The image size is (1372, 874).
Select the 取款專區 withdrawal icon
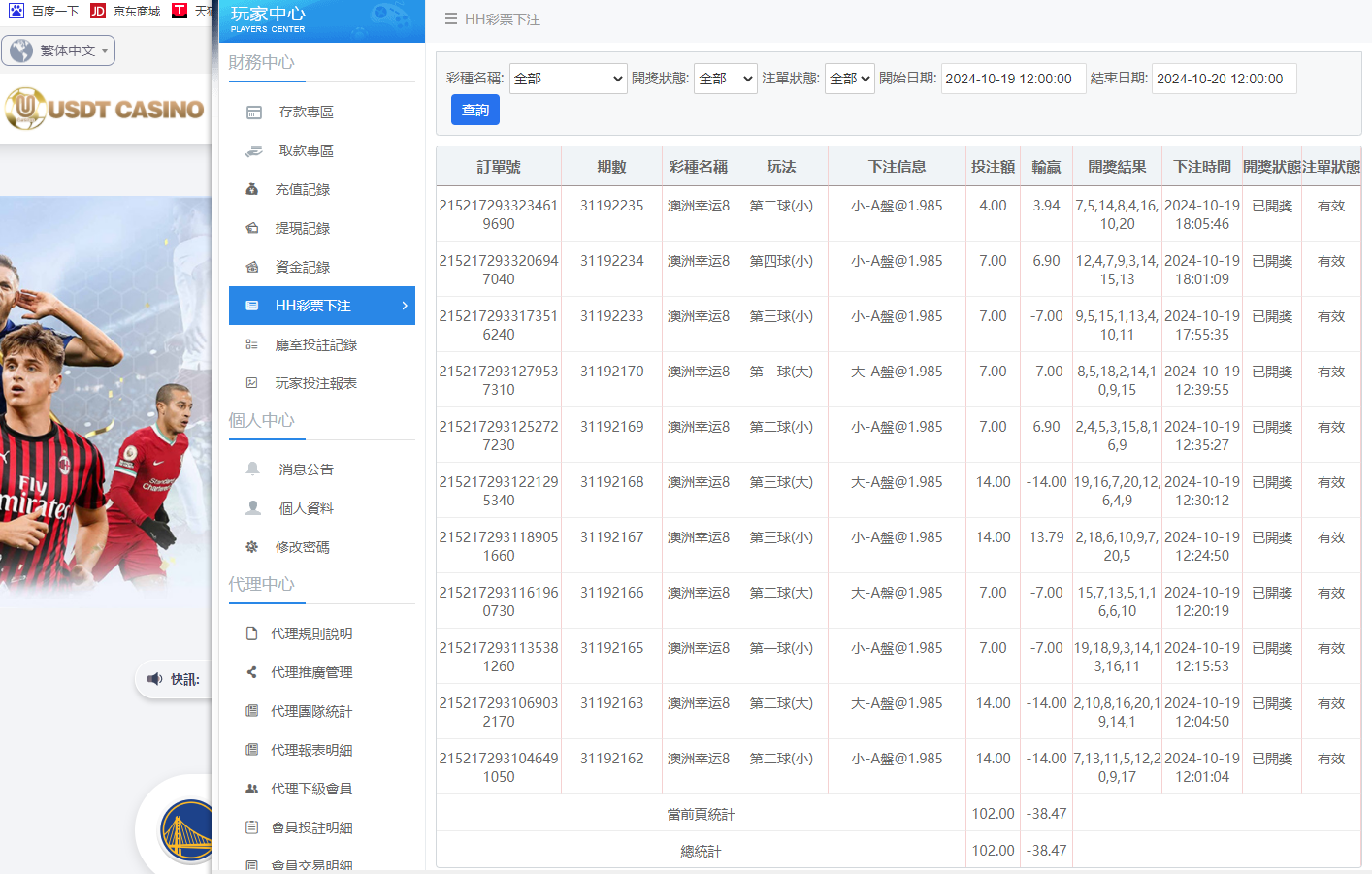tap(253, 150)
